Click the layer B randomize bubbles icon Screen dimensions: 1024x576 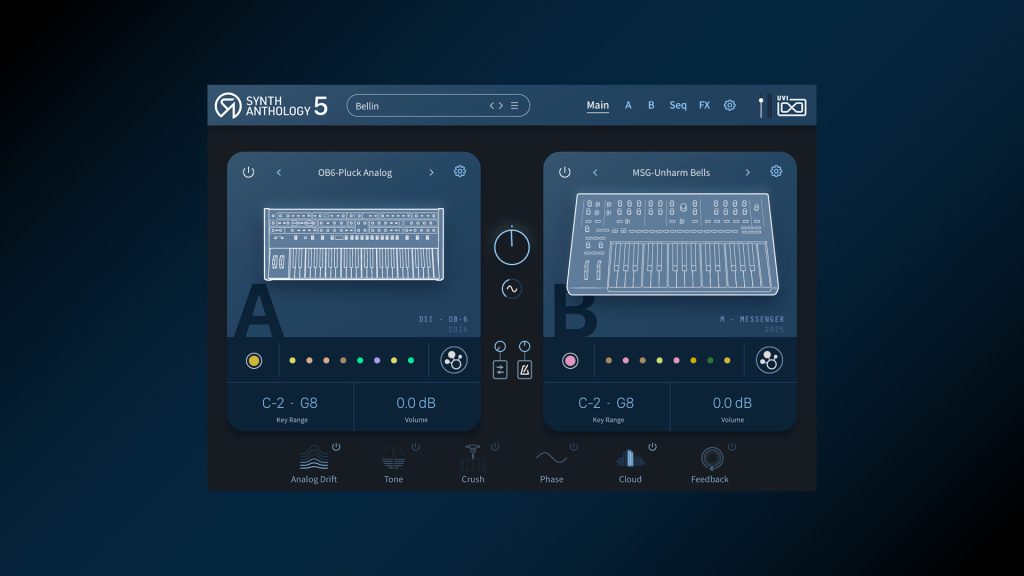point(769,360)
